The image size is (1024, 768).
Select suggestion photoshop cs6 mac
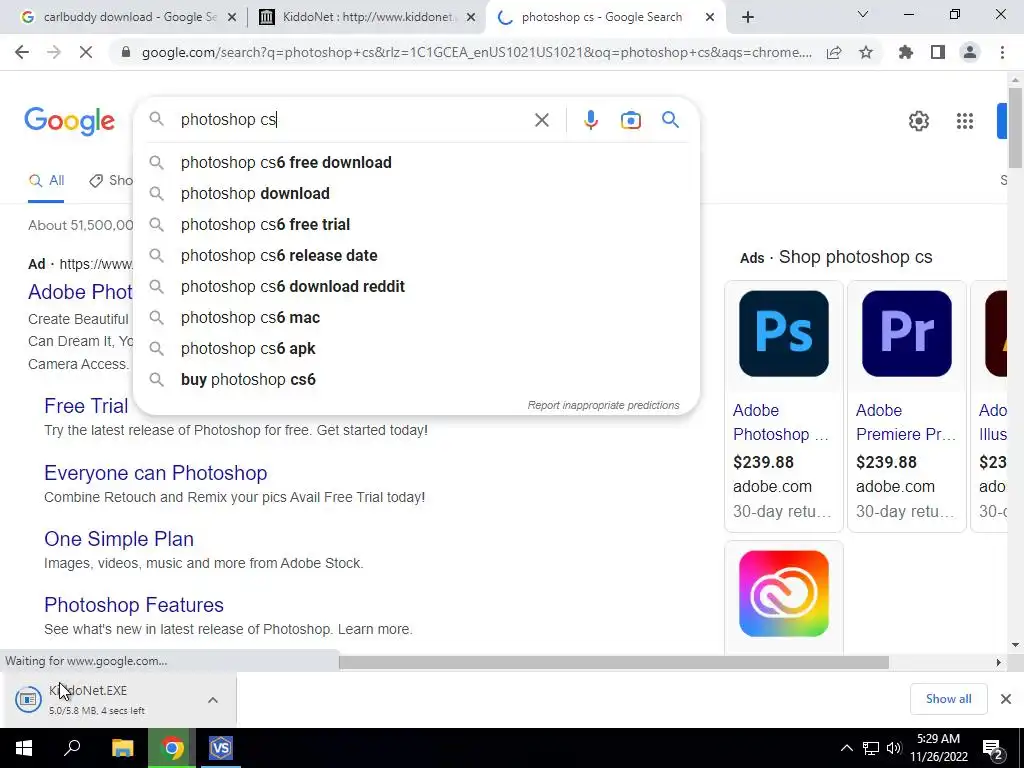pos(250,317)
